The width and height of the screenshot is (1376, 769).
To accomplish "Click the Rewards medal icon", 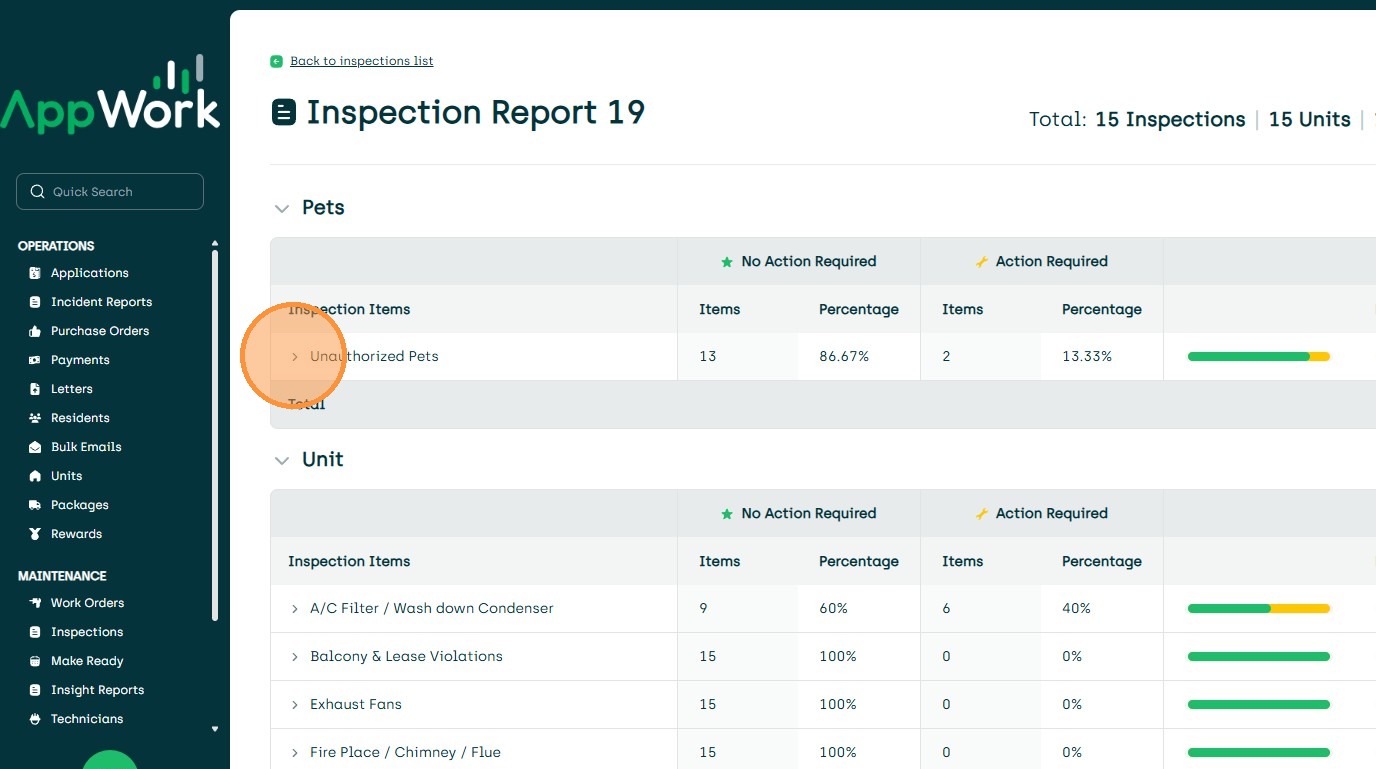I will pos(35,534).
